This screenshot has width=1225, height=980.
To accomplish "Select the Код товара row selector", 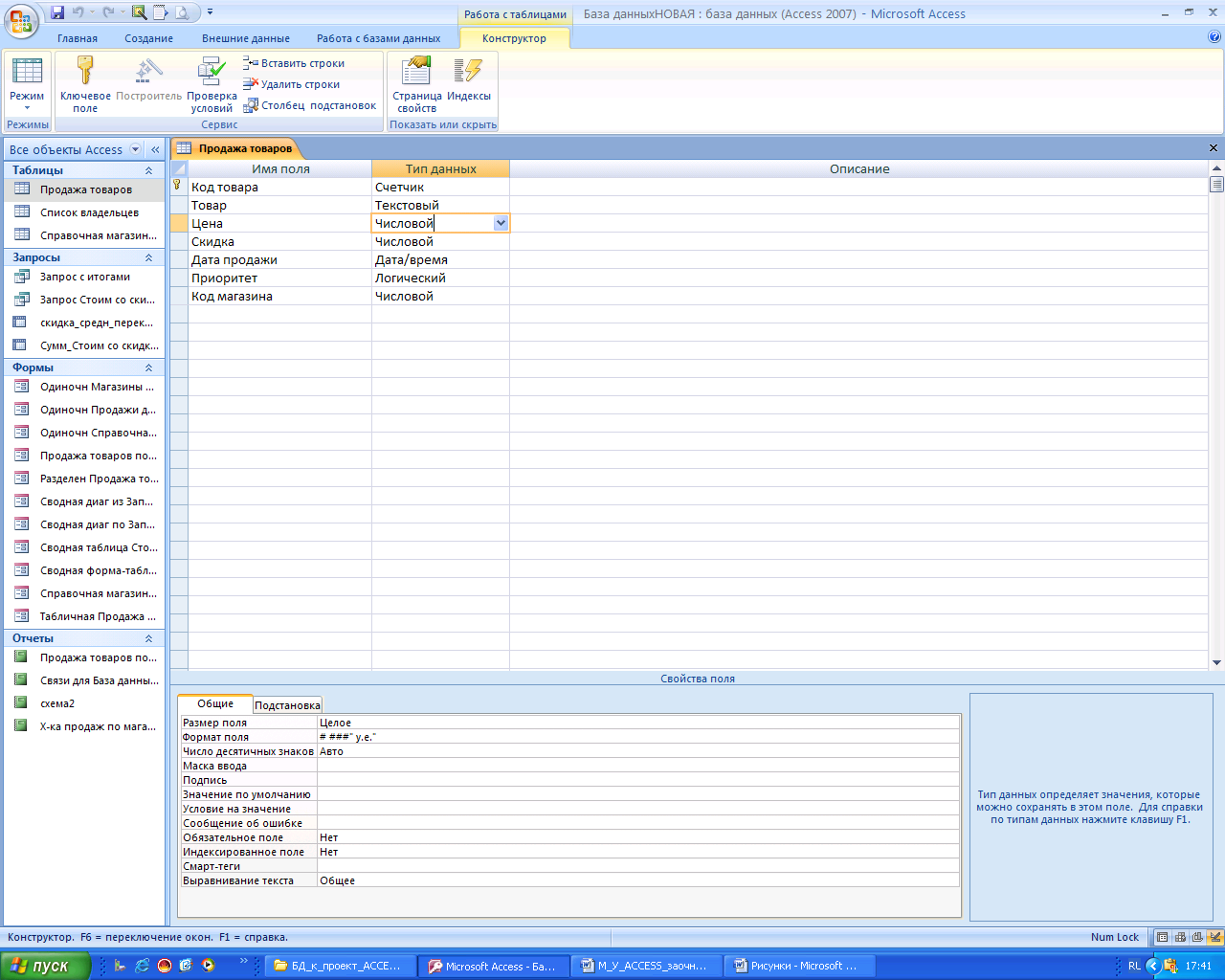I will (x=179, y=187).
